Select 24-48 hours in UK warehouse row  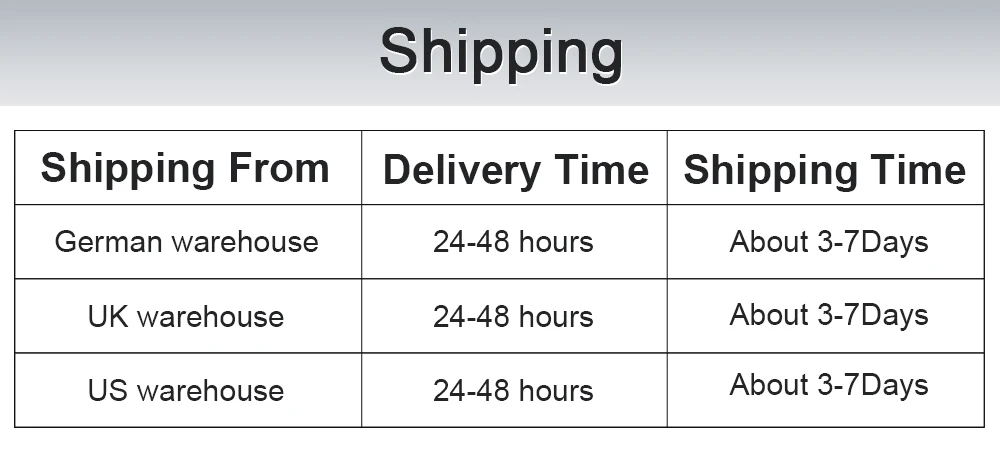point(513,316)
